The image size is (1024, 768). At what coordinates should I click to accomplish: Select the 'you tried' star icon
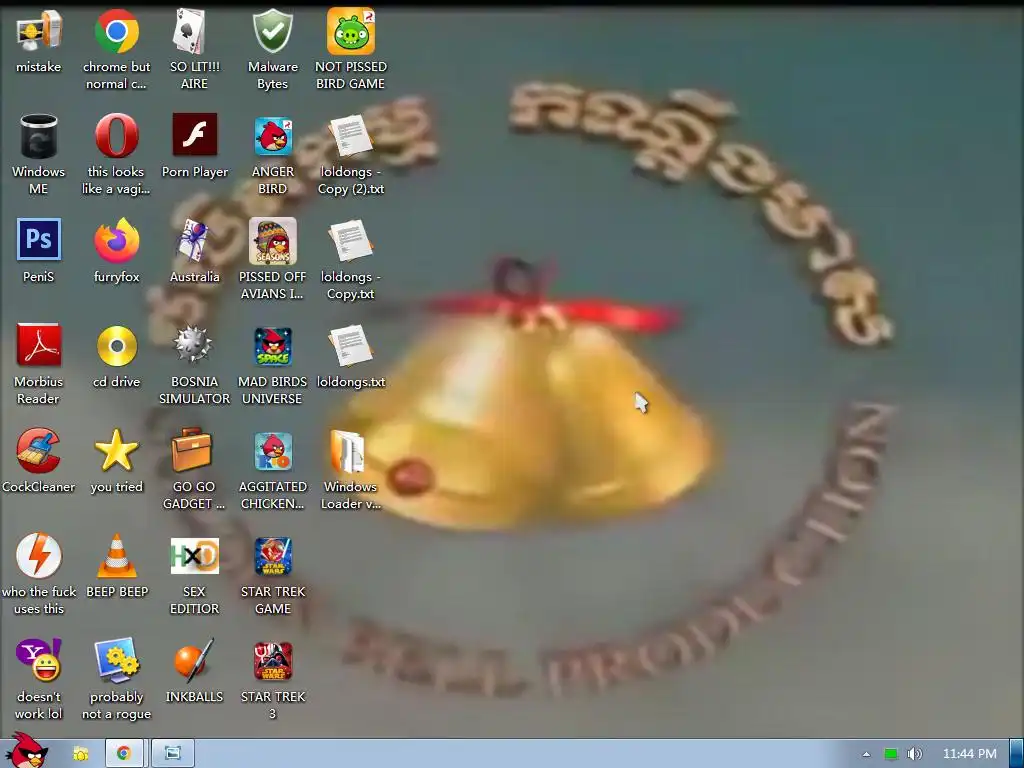(x=116, y=451)
